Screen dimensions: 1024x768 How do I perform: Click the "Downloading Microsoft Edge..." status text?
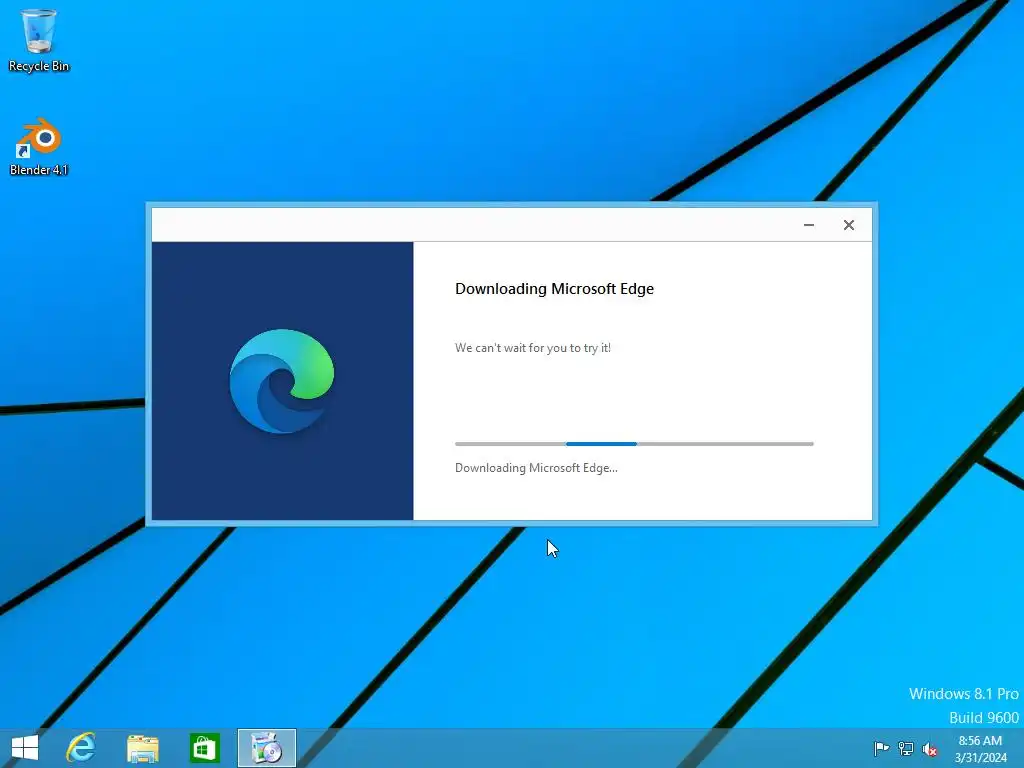click(x=536, y=468)
